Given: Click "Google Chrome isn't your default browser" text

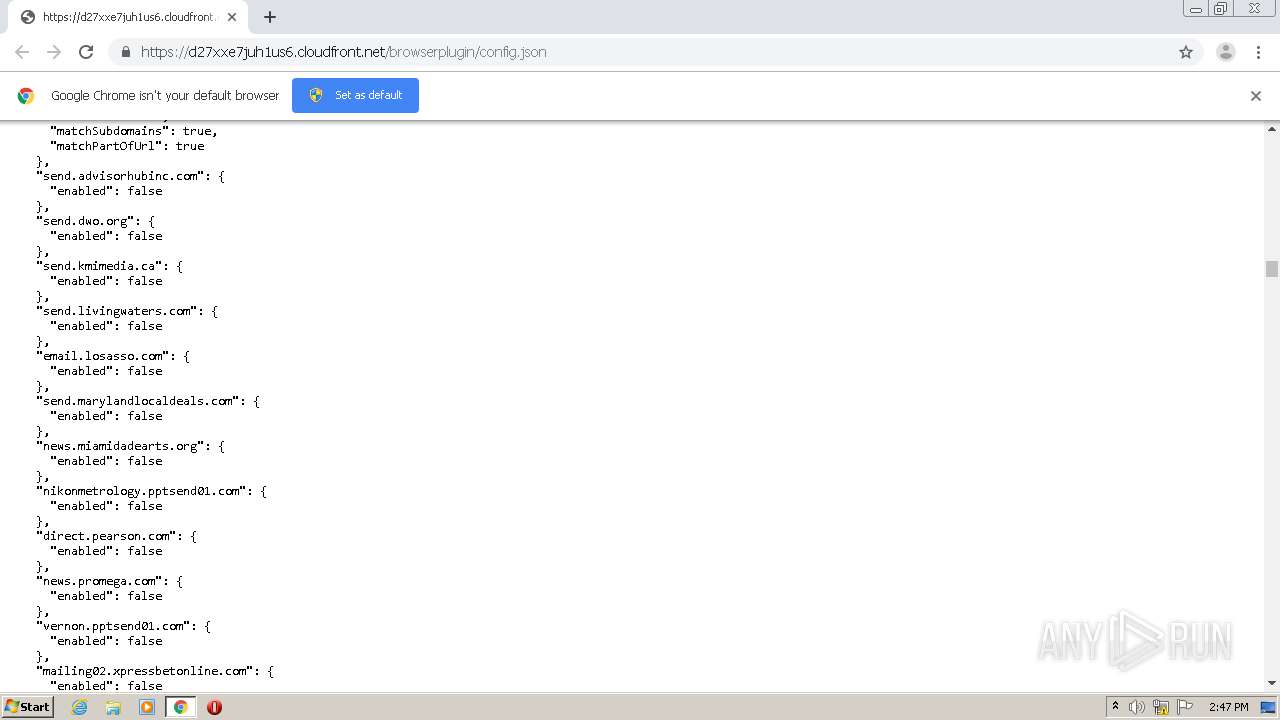Looking at the screenshot, I should tap(165, 96).
